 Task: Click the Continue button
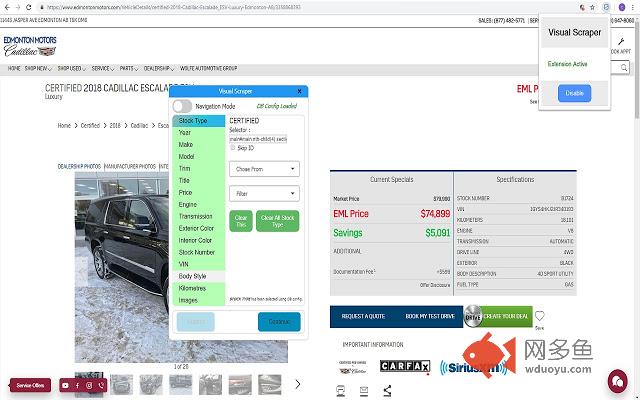[278, 321]
